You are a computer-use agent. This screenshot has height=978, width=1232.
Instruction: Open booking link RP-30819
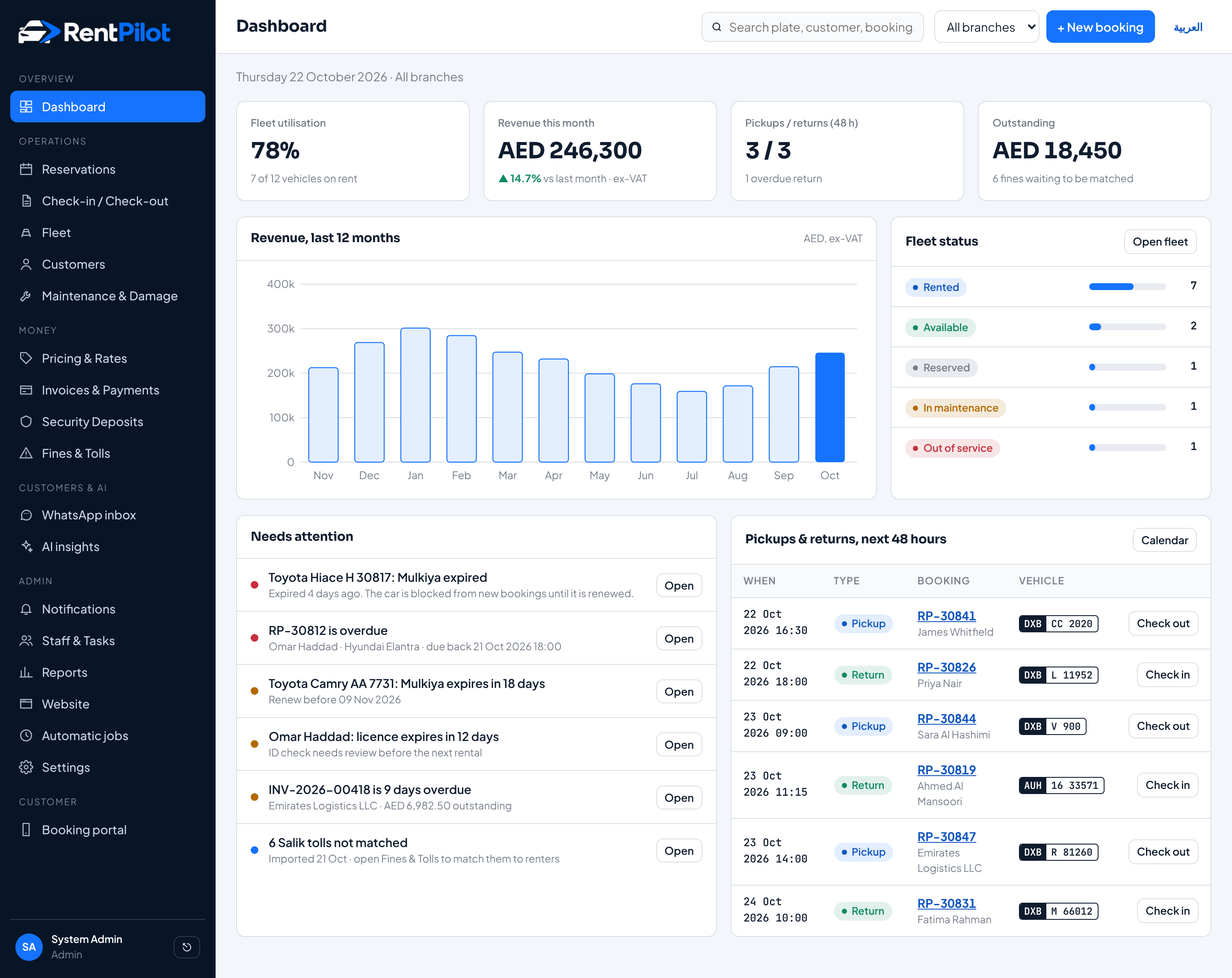tap(946, 770)
